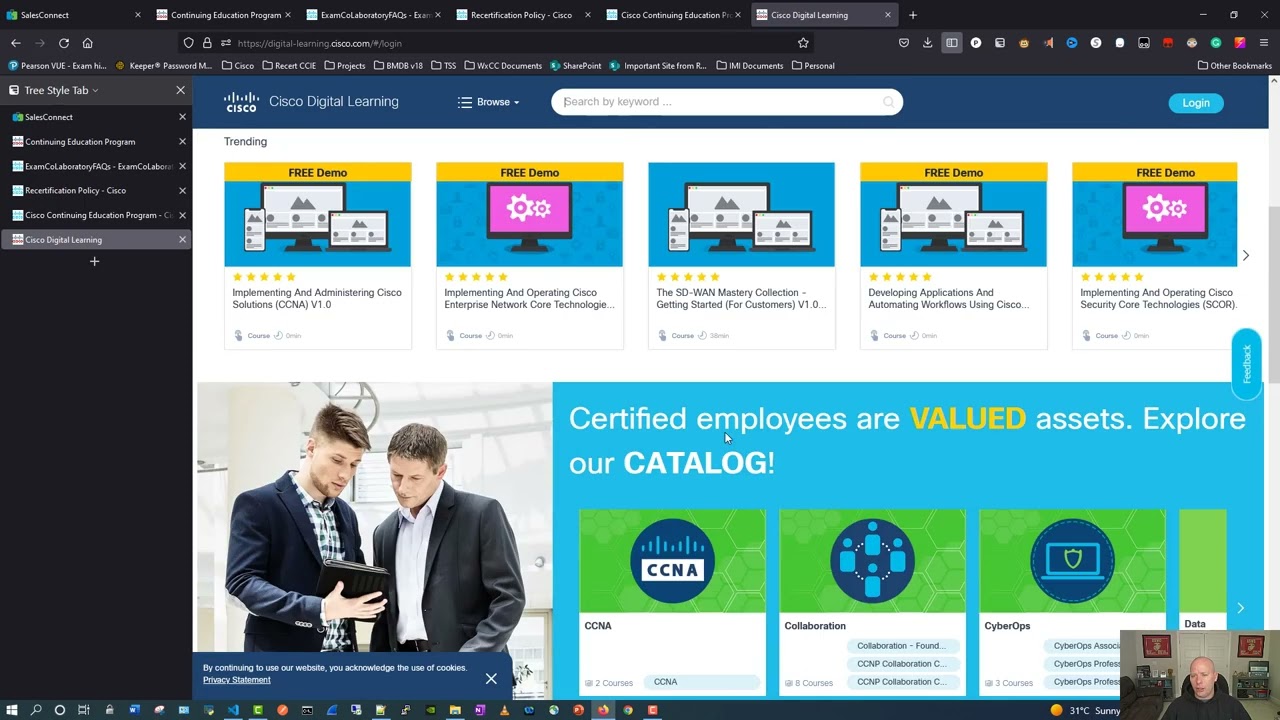Screen dimensions: 1280x720
Task: Open the Privacy Statement link
Action: coord(237,680)
